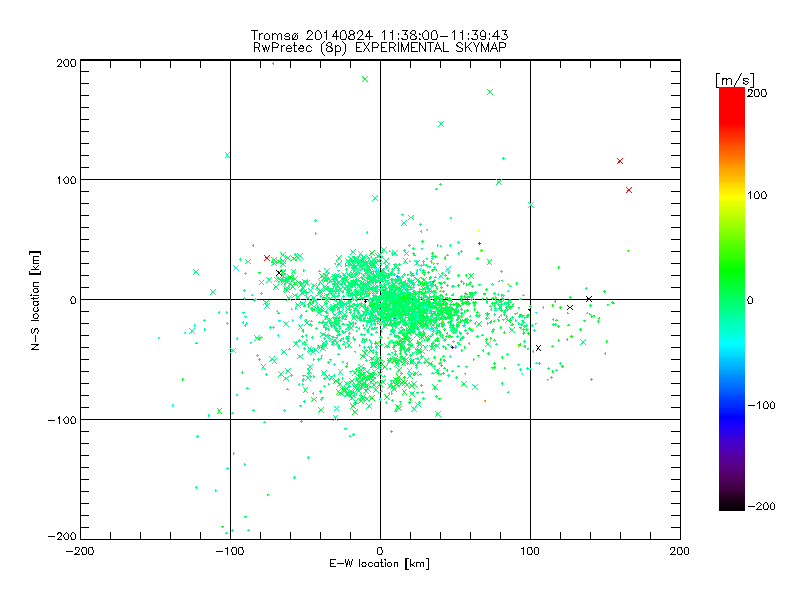Click the red X marker west of center

click(267, 258)
